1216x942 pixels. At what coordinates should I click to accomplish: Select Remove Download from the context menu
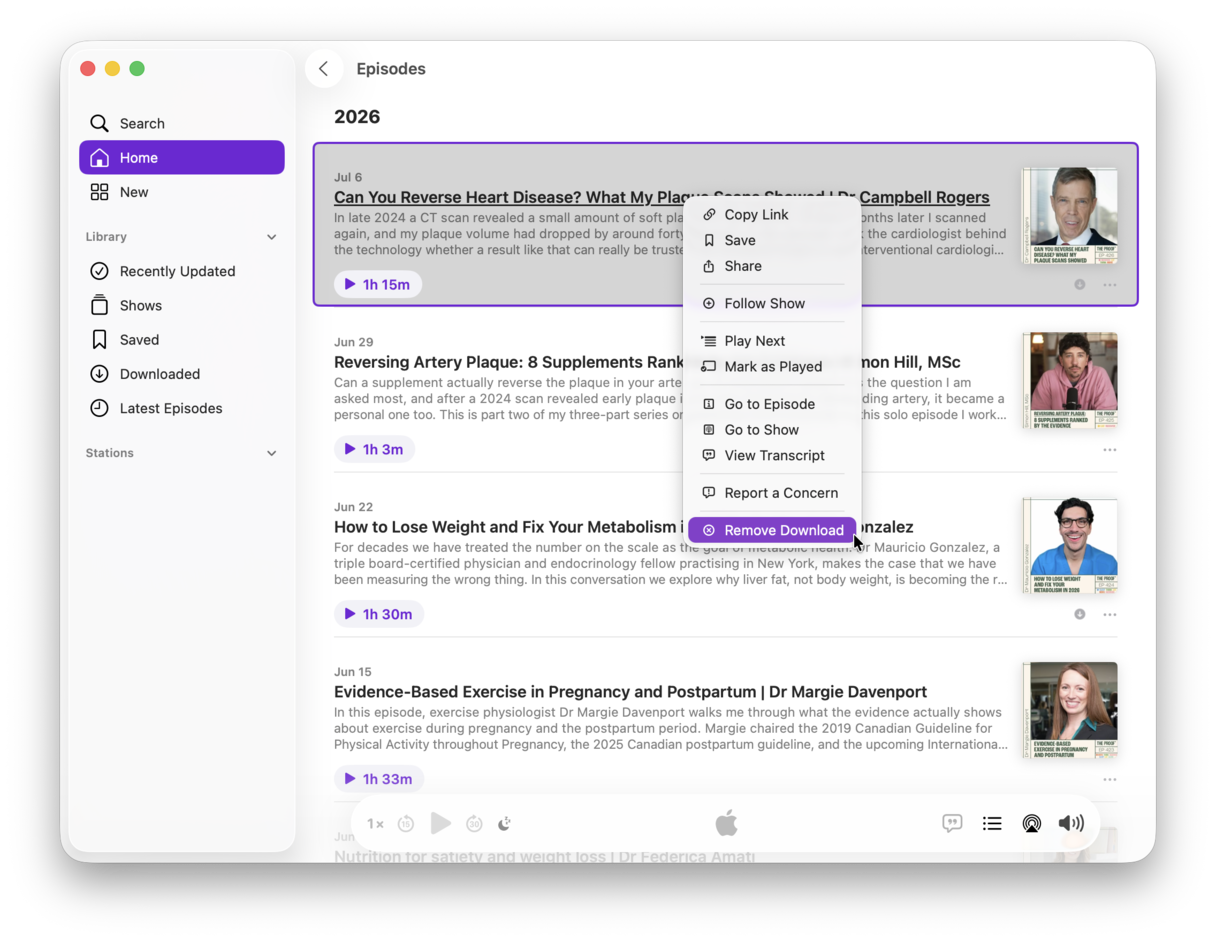pos(772,530)
